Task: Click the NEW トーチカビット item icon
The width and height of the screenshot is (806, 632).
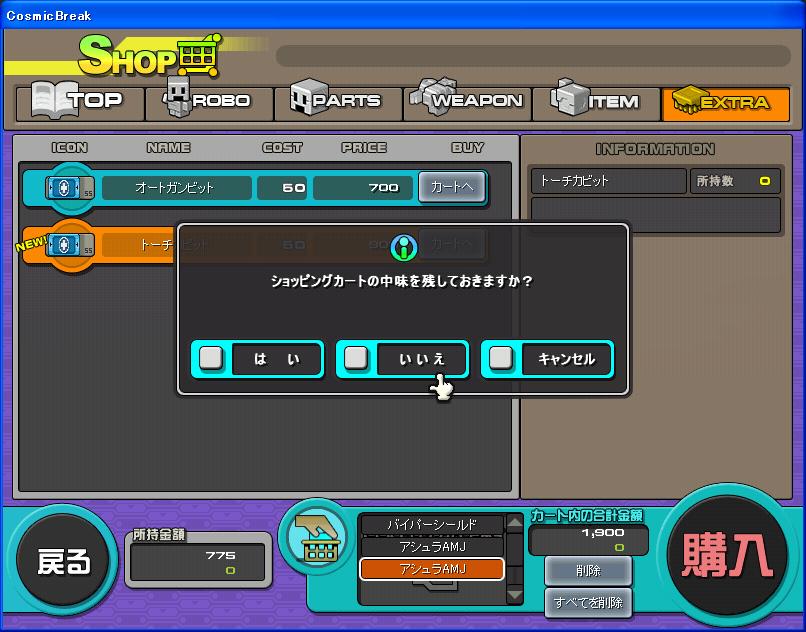Action: (69, 245)
